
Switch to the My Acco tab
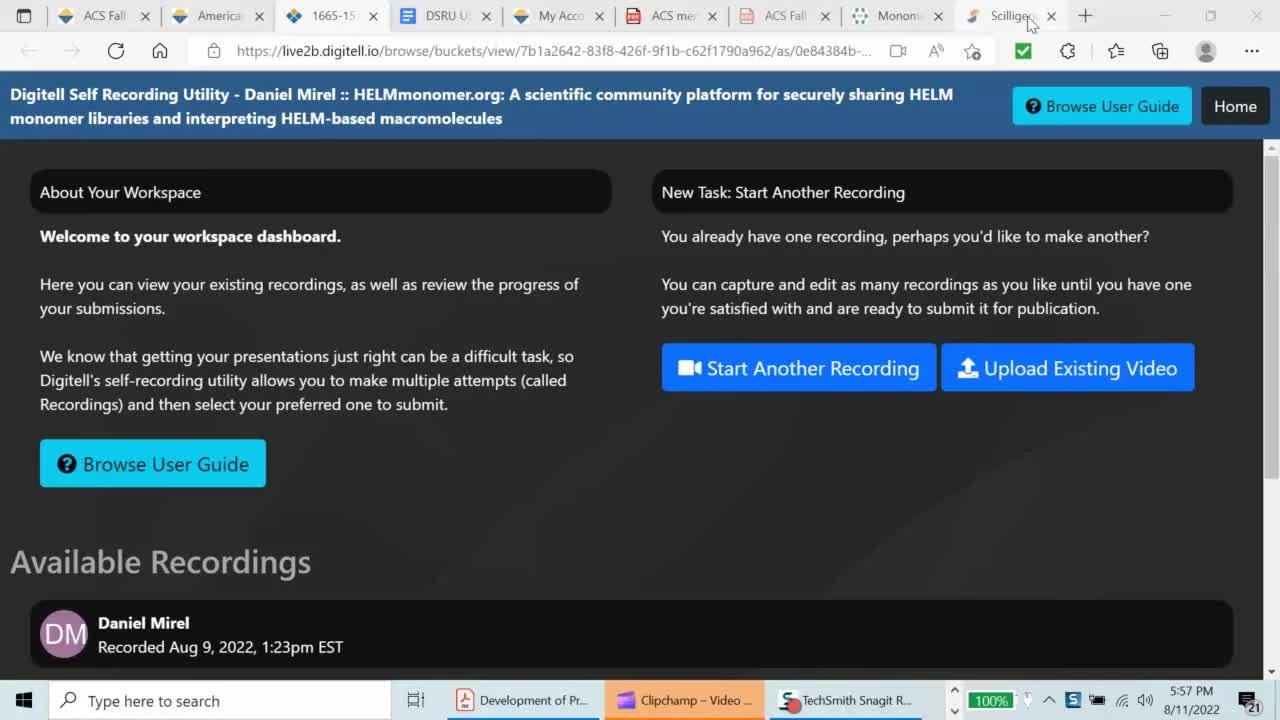pos(560,16)
